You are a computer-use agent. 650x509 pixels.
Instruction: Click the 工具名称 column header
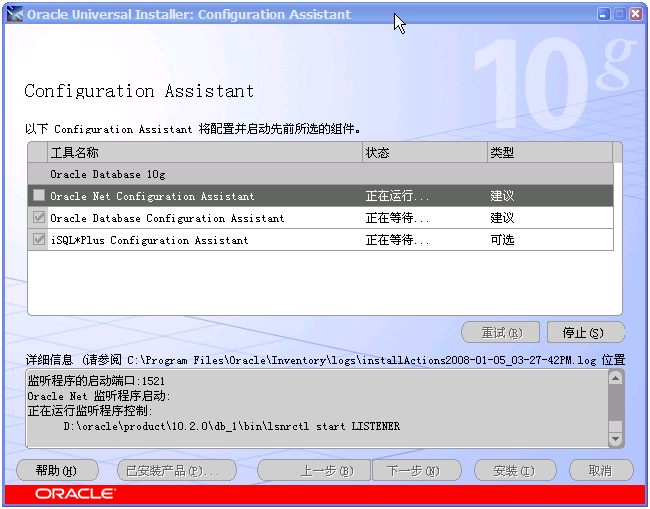click(x=205, y=153)
